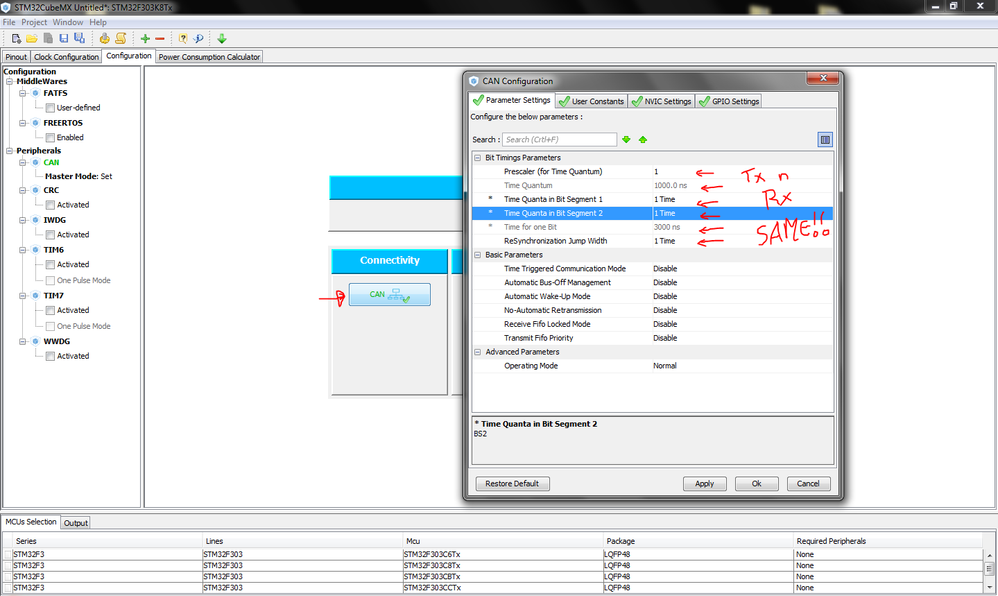The image size is (998, 596).
Task: Click the CAN node icon in tree
Action: [36, 162]
